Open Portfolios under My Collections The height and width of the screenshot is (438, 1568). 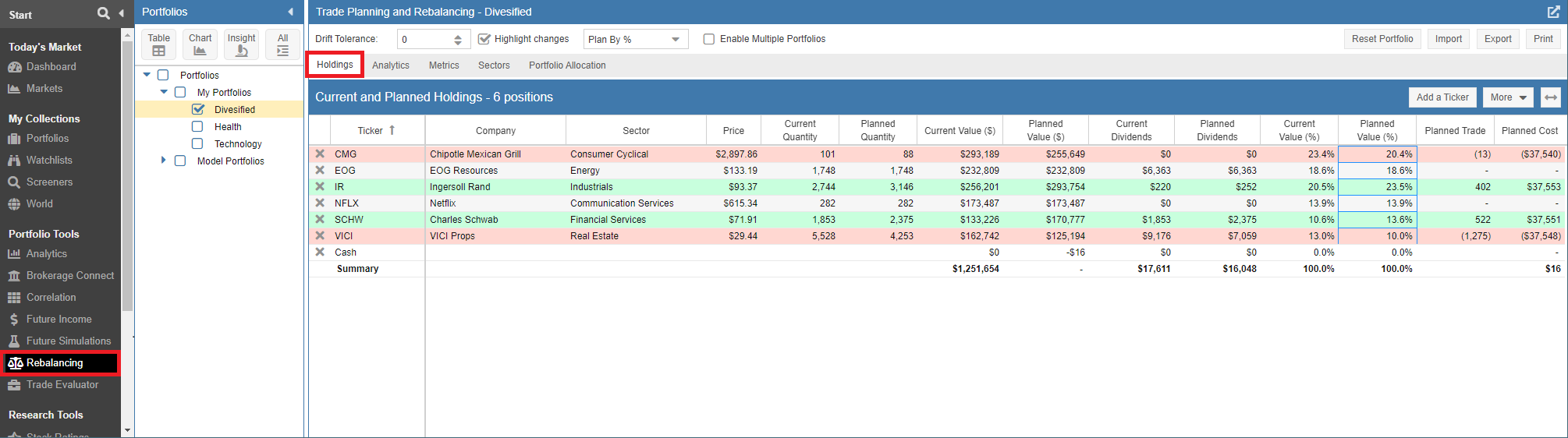coord(48,139)
